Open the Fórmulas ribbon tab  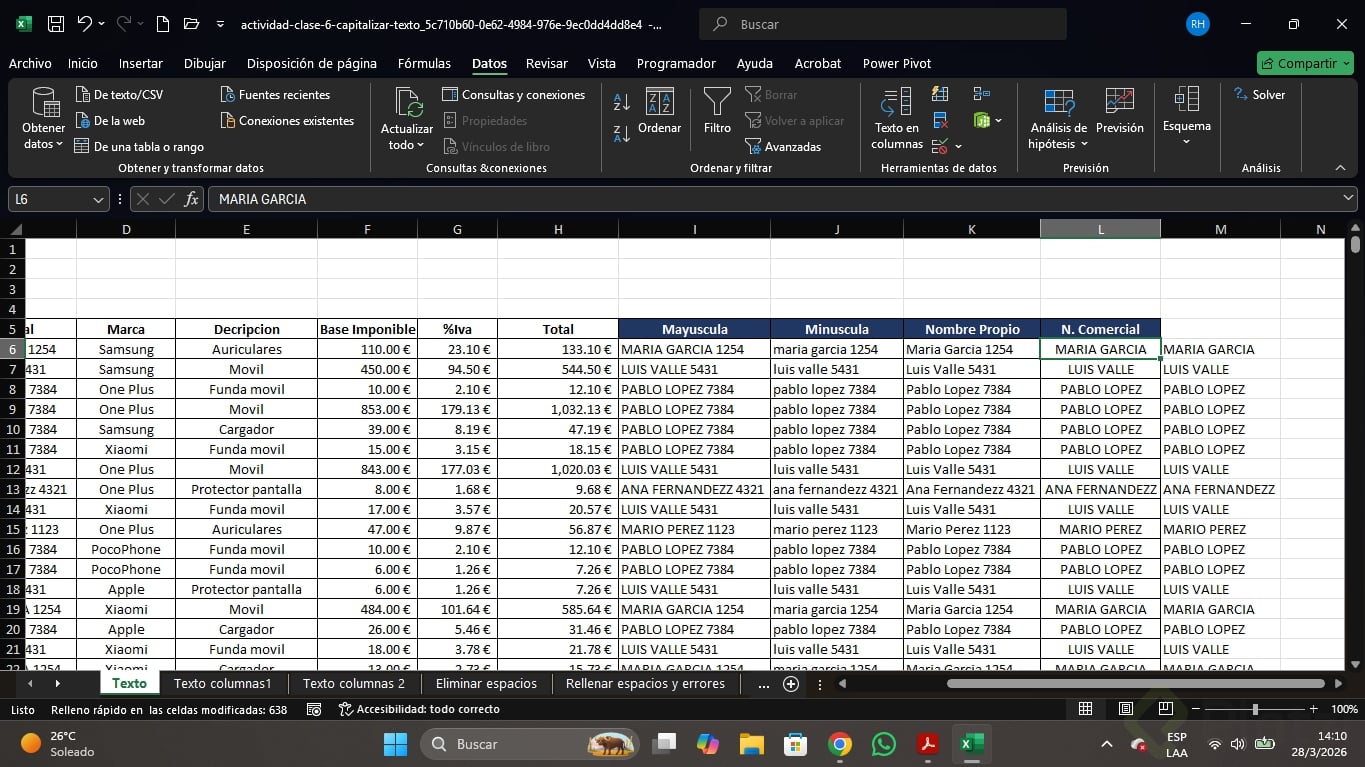click(x=424, y=63)
